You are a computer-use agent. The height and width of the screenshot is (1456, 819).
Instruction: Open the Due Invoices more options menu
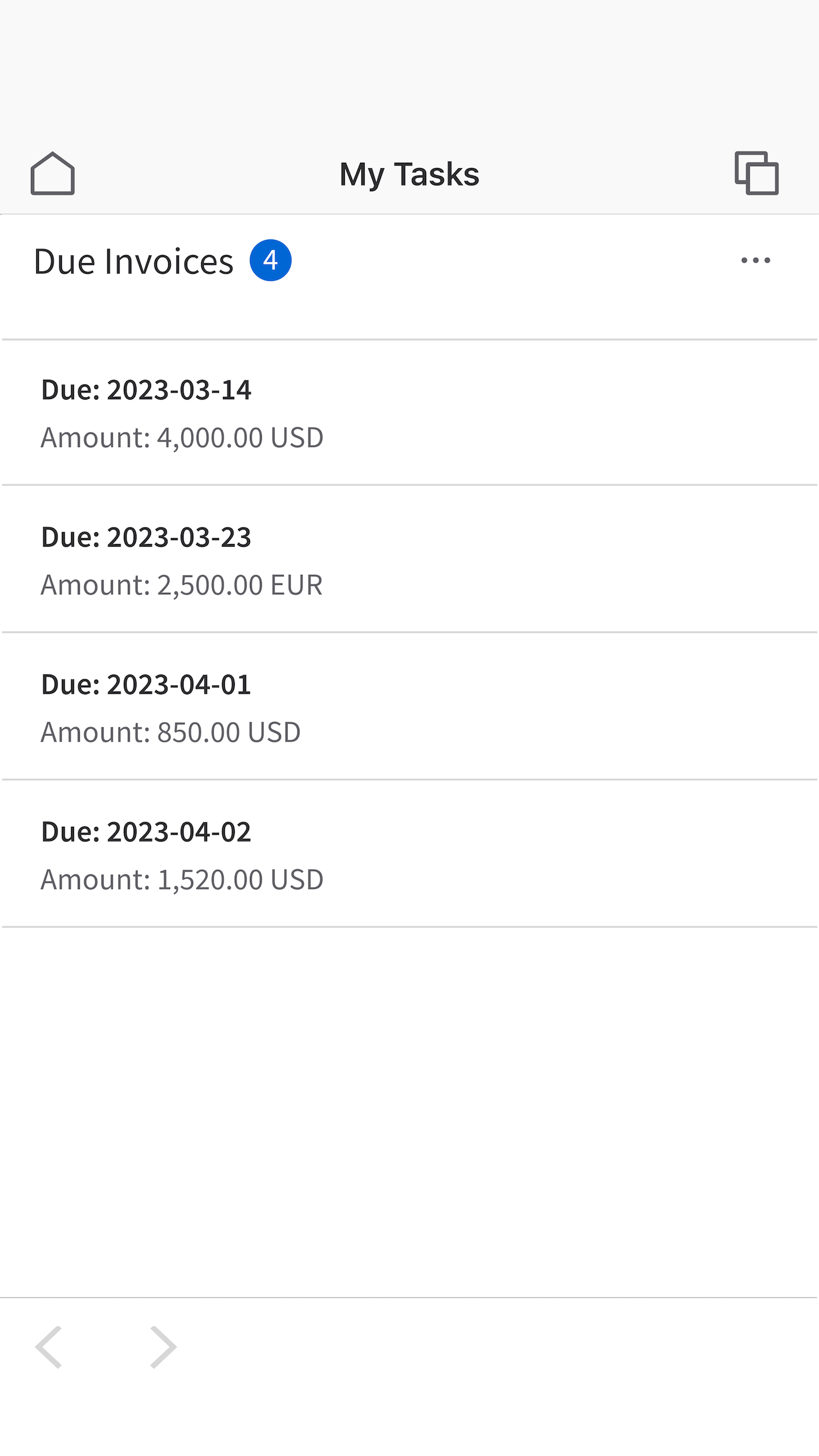[755, 260]
